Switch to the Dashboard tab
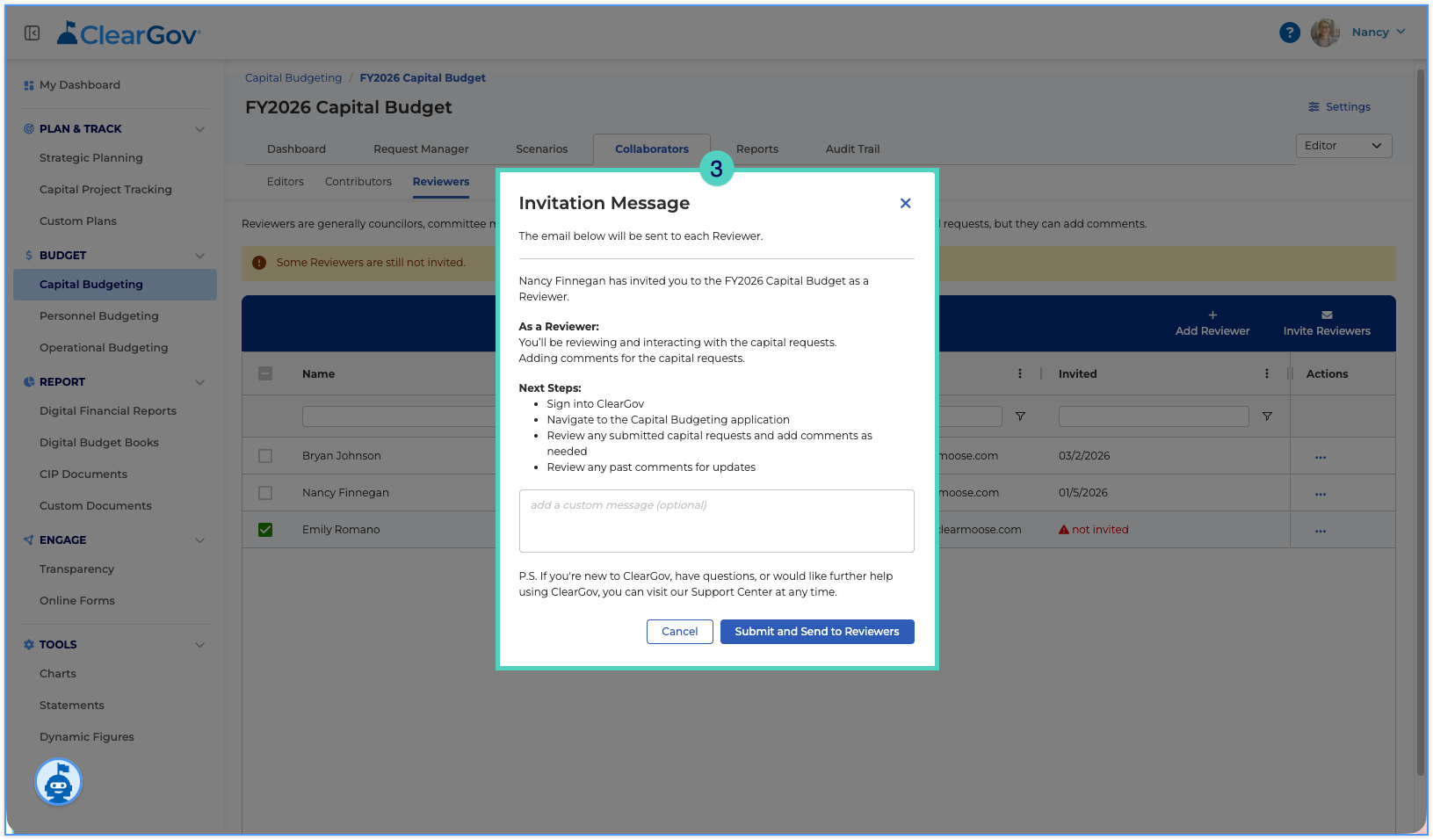The image size is (1433, 840). [296, 149]
